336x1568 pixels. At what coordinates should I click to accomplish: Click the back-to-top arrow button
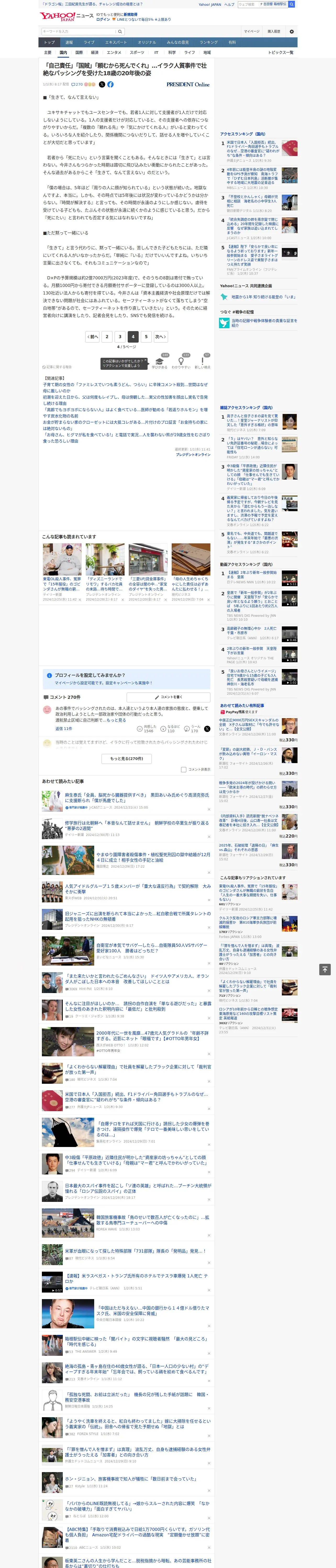324,969
